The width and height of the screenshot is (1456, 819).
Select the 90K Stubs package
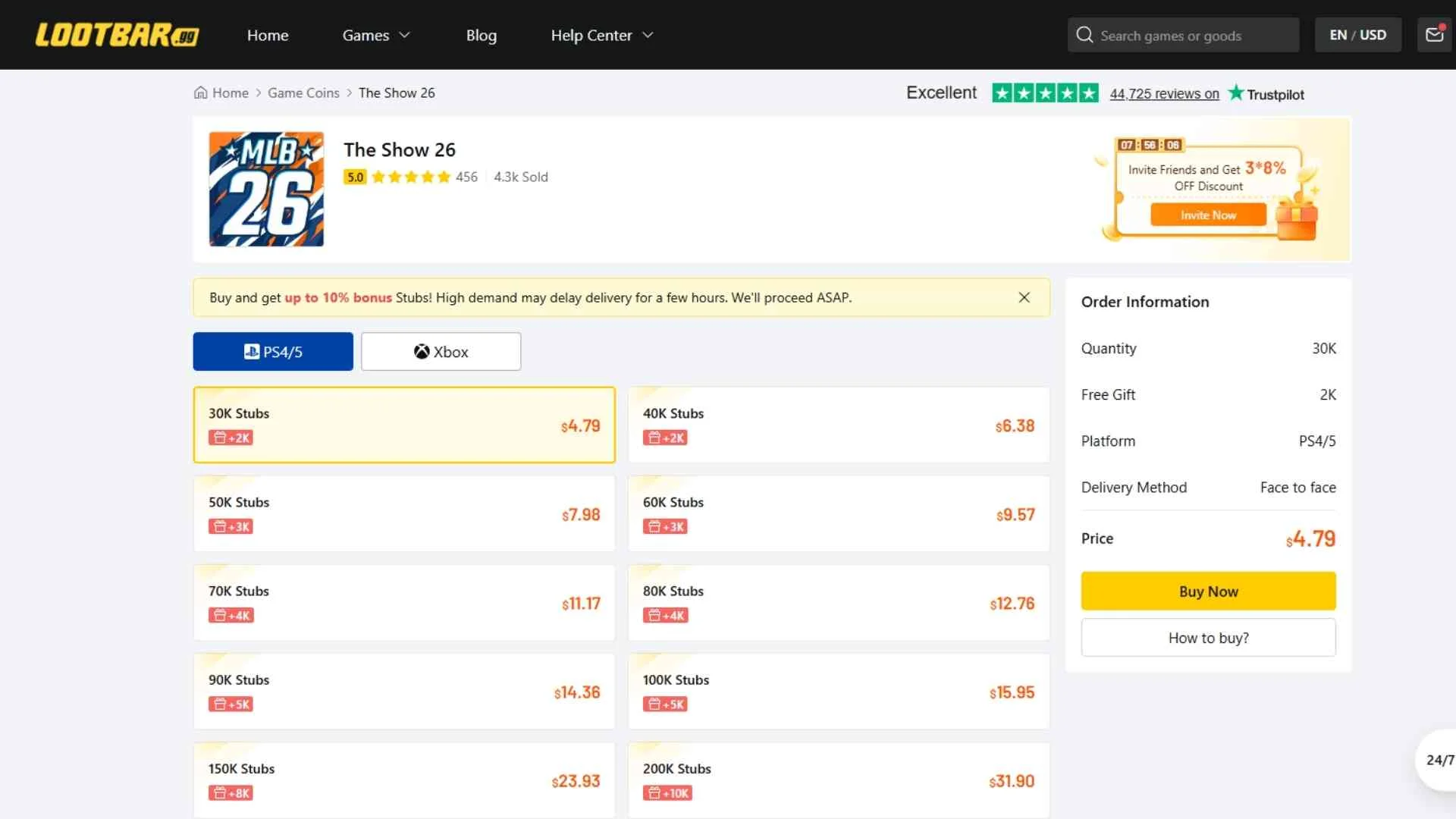coord(404,691)
